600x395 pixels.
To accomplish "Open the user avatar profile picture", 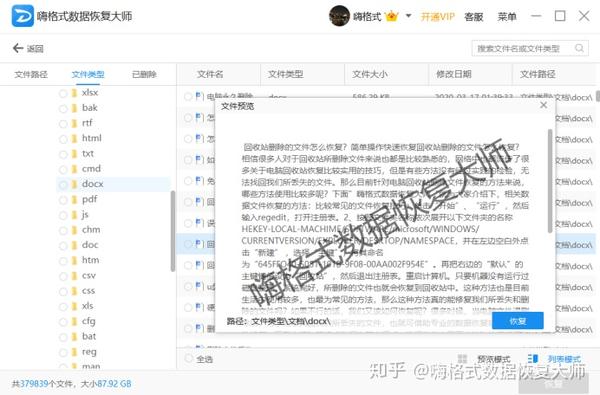I will point(339,16).
